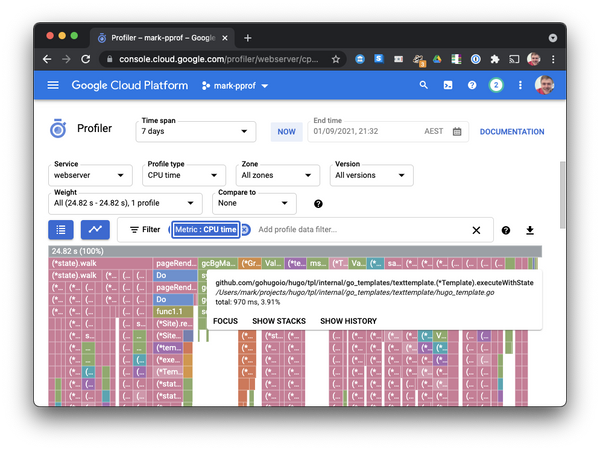600x451 pixels.
Task: Open the calendar picker for End time
Action: [457, 132]
